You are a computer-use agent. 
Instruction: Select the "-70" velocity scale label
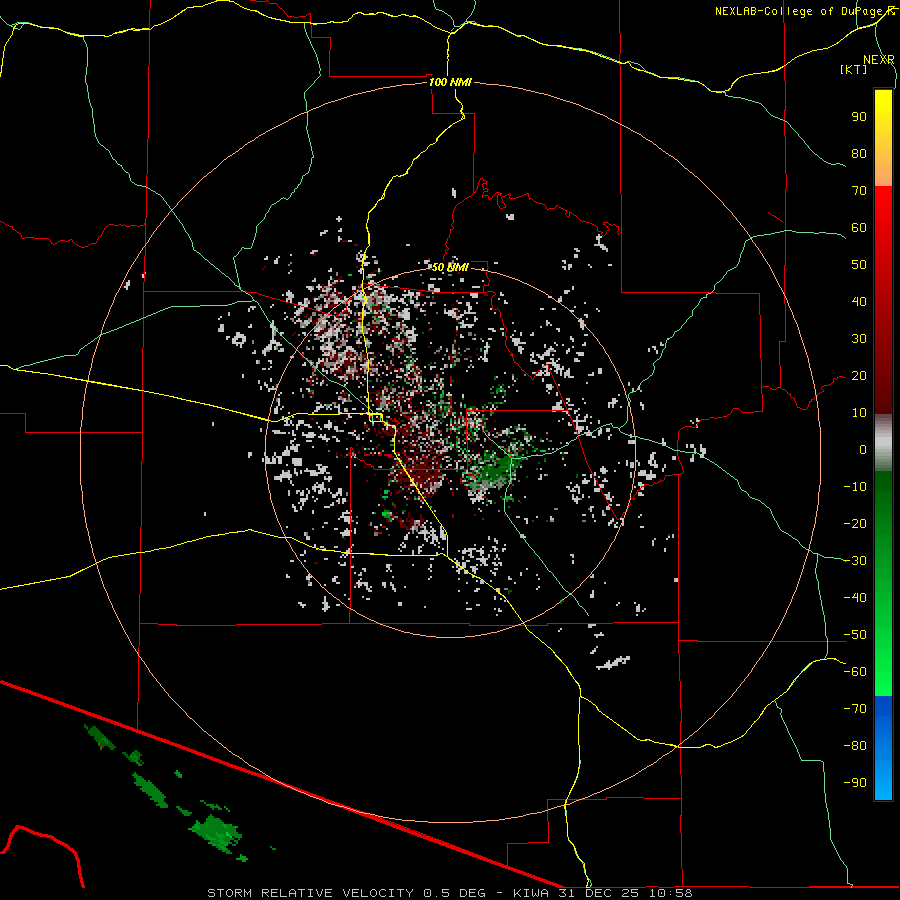click(x=855, y=709)
